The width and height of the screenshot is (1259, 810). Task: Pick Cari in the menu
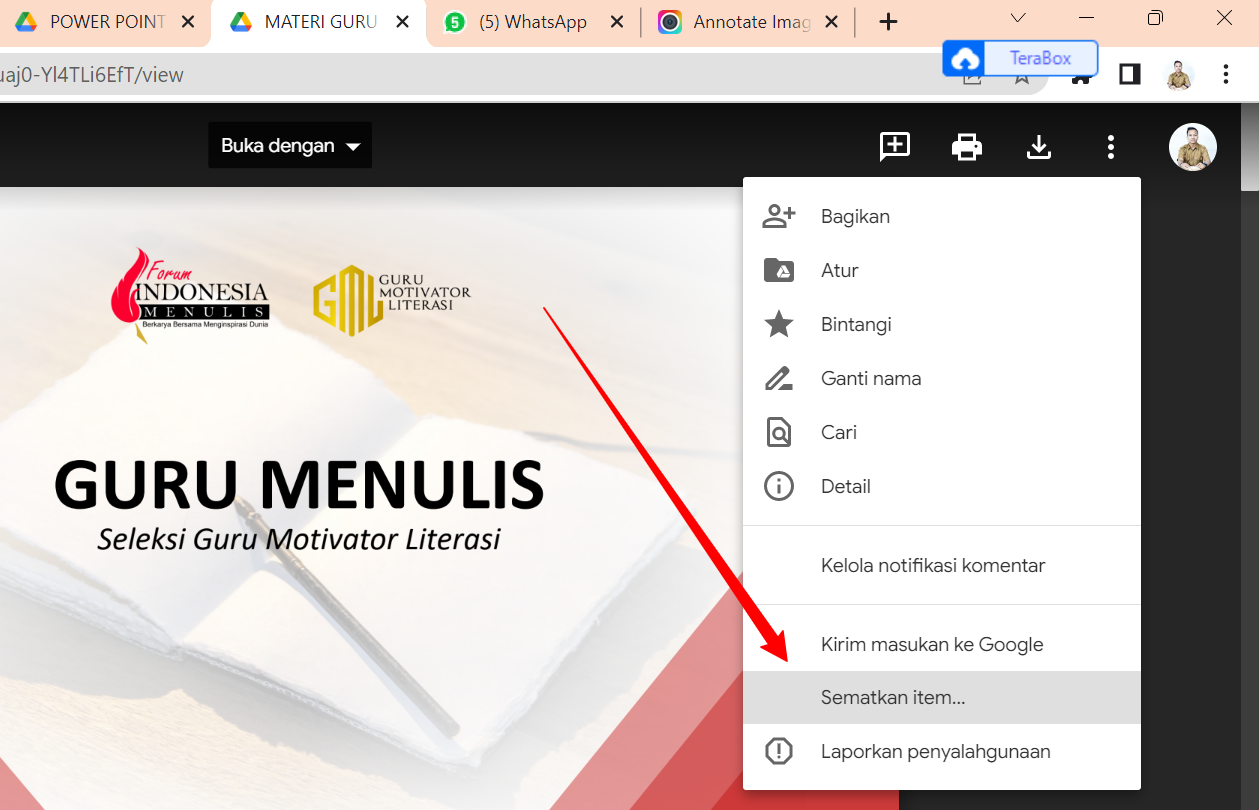[x=941, y=432]
